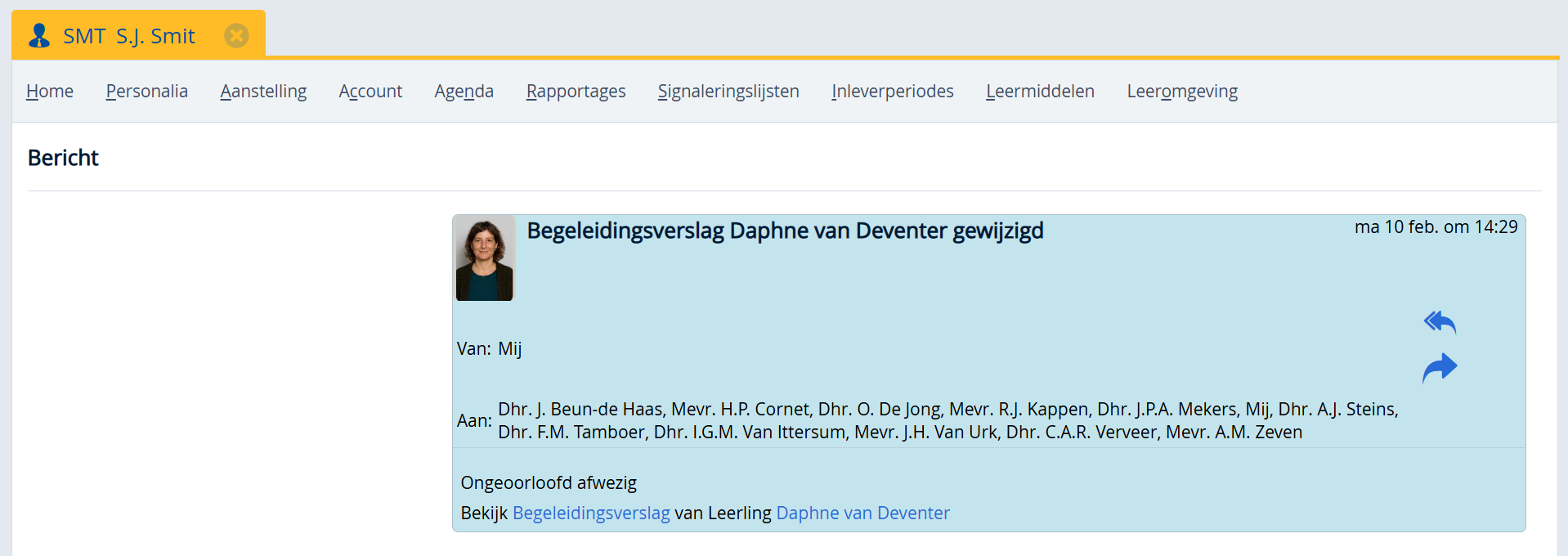Open Daphne van Deventer student link

coord(862,513)
